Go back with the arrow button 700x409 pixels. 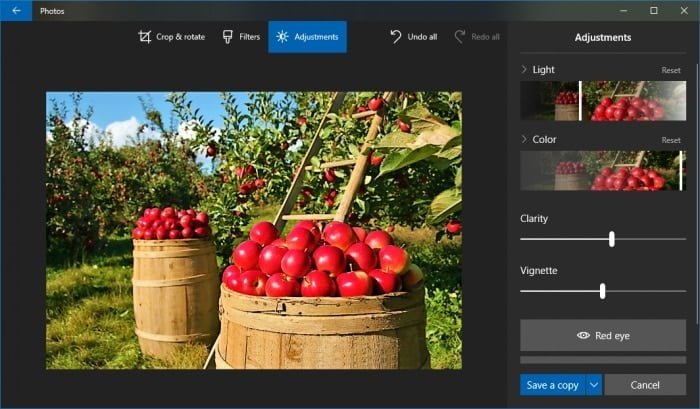[x=16, y=11]
